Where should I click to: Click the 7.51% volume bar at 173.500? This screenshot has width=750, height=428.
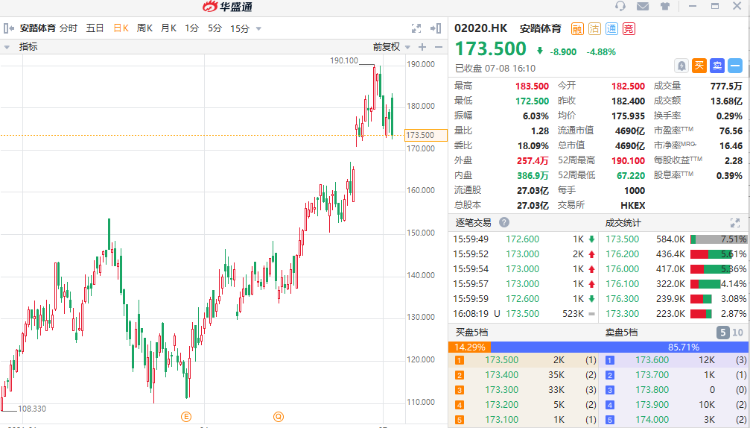(718, 239)
